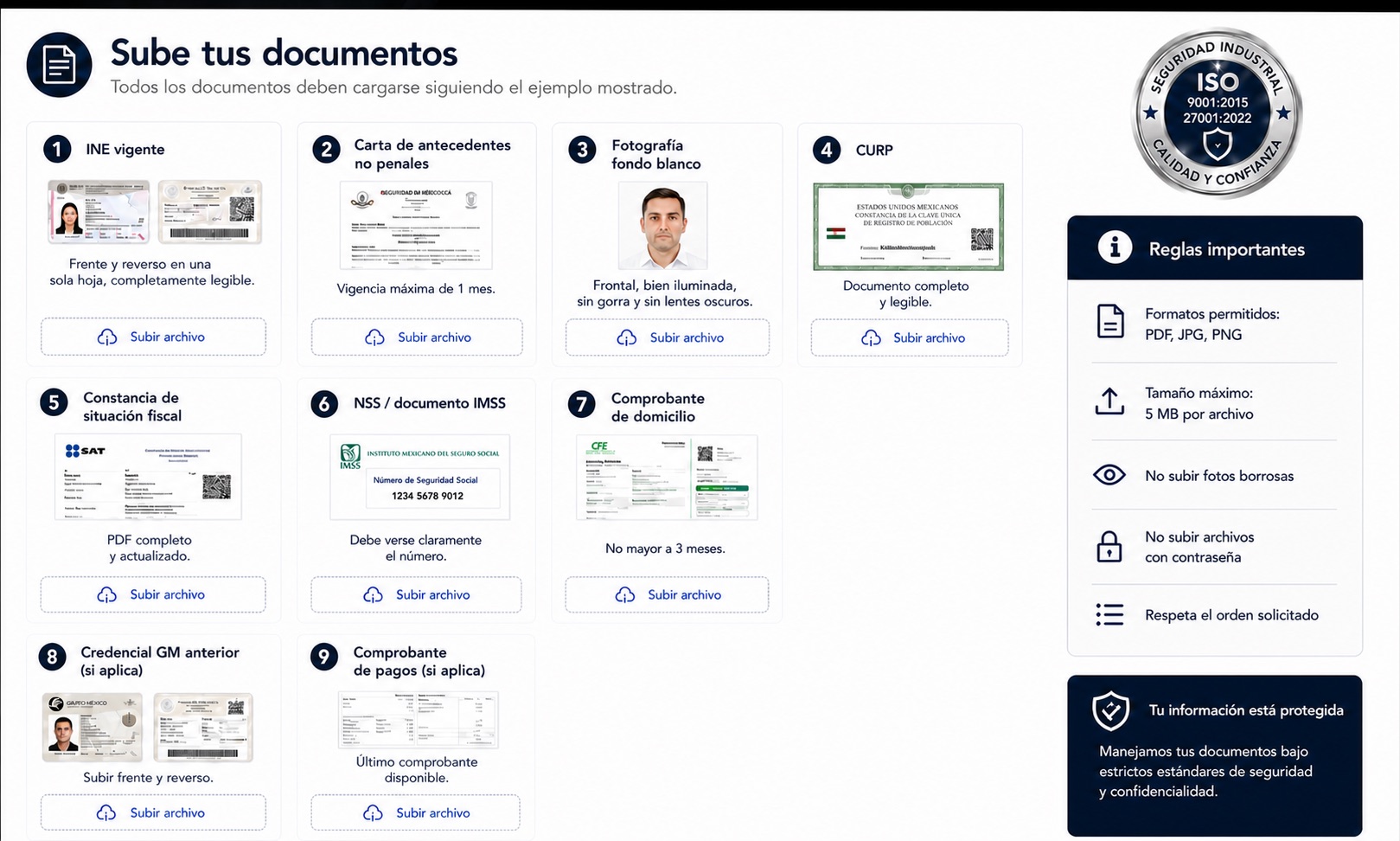Open the IMSS Número de Seguridad Social example
Image resolution: width=1400 pixels, height=841 pixels.
(420, 477)
